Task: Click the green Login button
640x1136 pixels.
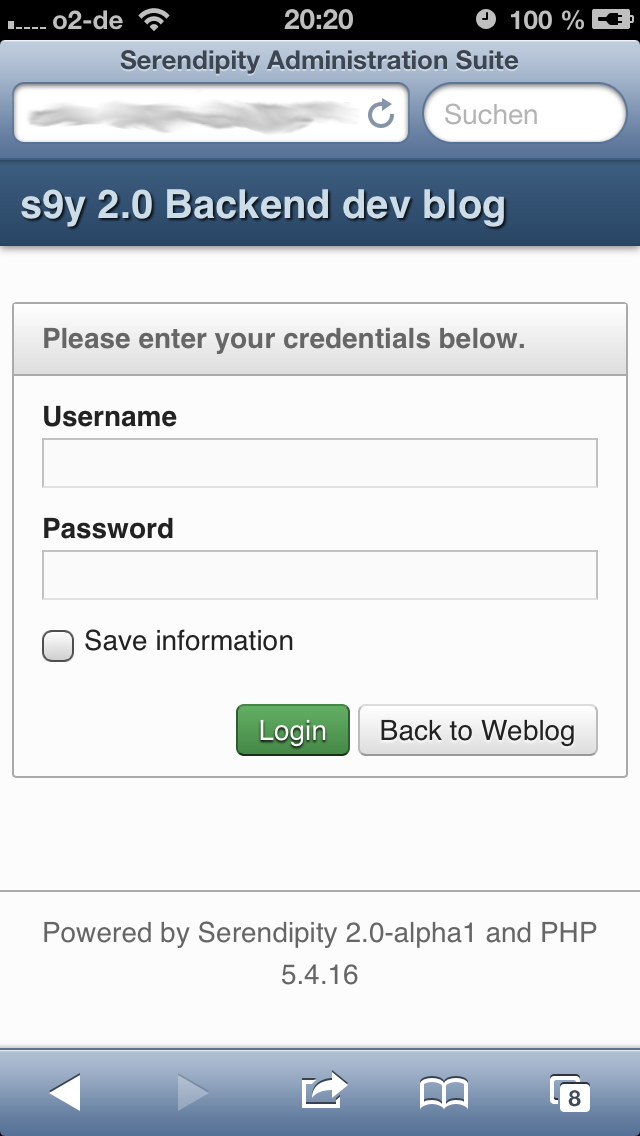Action: pos(293,730)
